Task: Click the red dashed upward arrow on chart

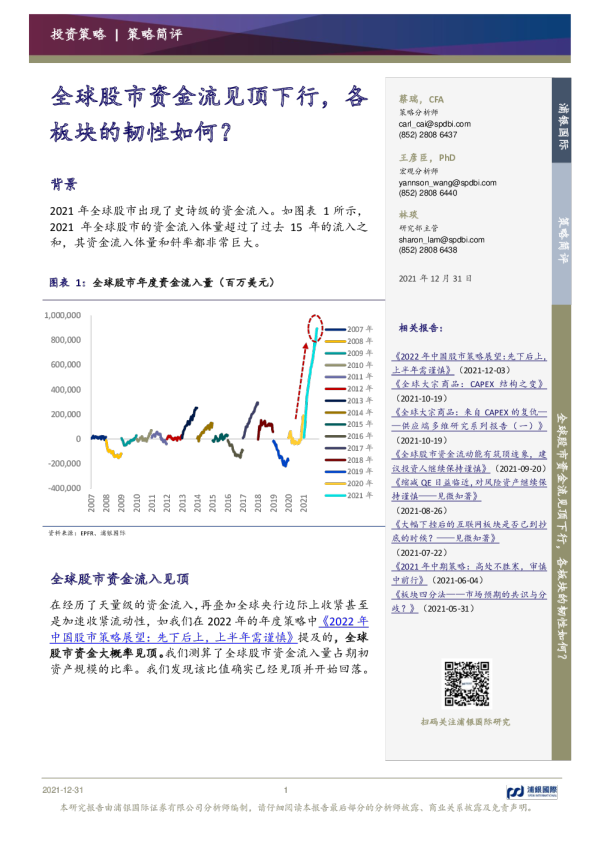Action: (301, 380)
